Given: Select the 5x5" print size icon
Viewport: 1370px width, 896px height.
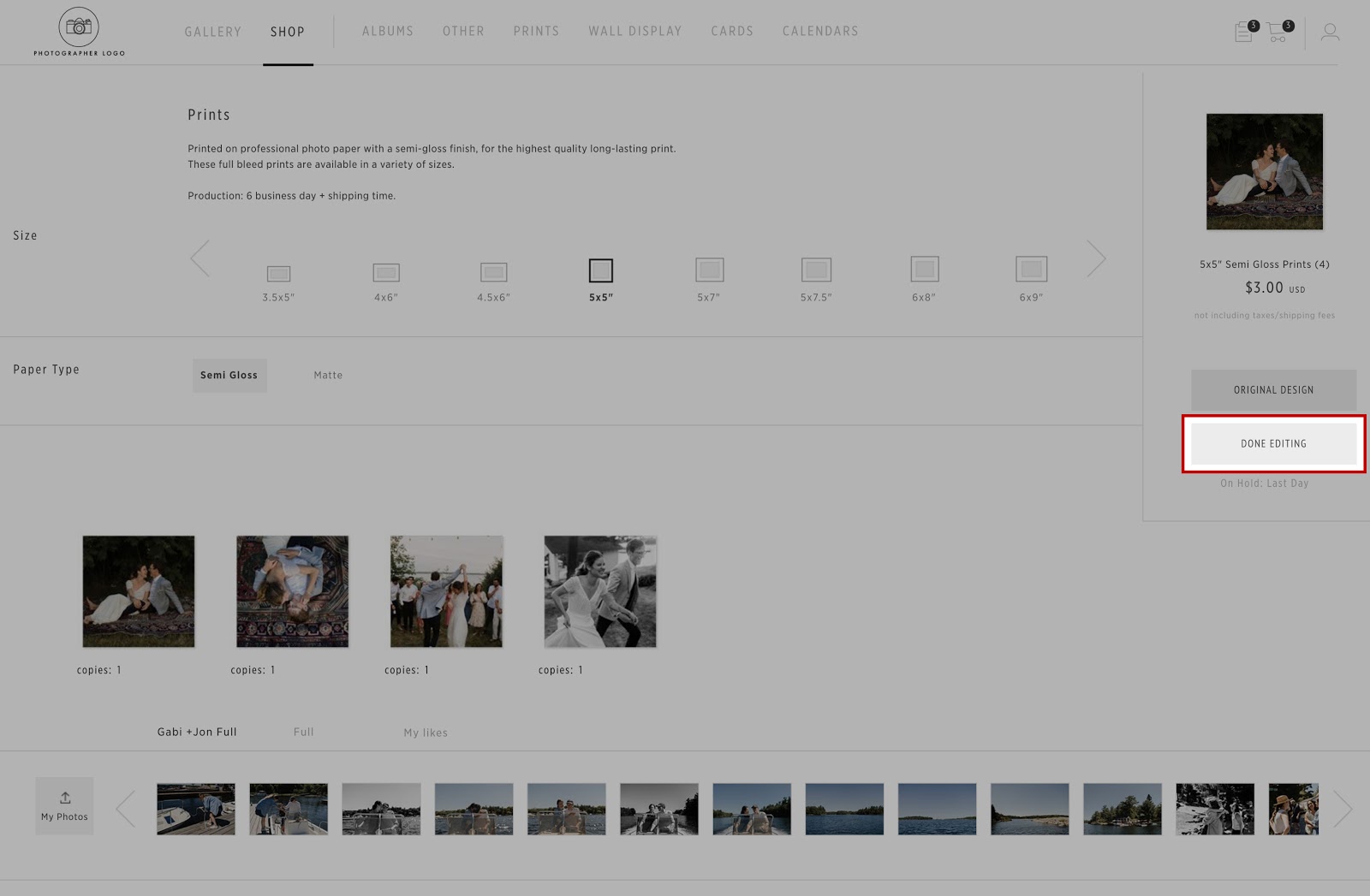Looking at the screenshot, I should coord(601,270).
